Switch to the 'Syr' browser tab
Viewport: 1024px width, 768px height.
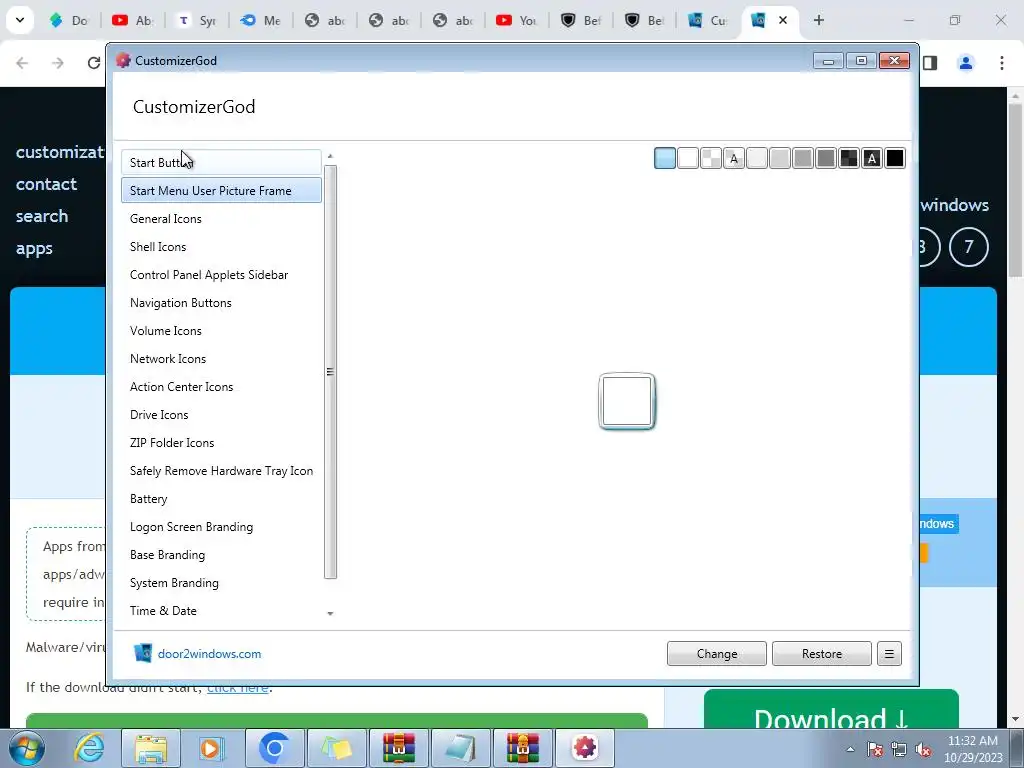[x=197, y=20]
